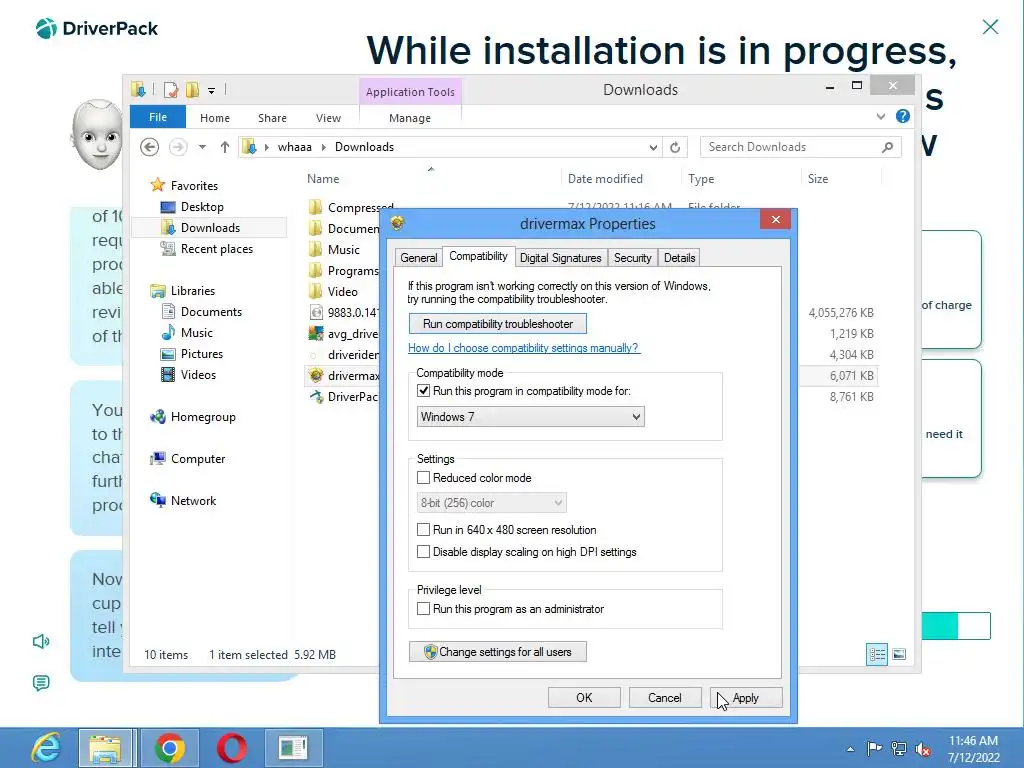Expand whaaa breadcrumb arrow in address bar

(x=323, y=147)
